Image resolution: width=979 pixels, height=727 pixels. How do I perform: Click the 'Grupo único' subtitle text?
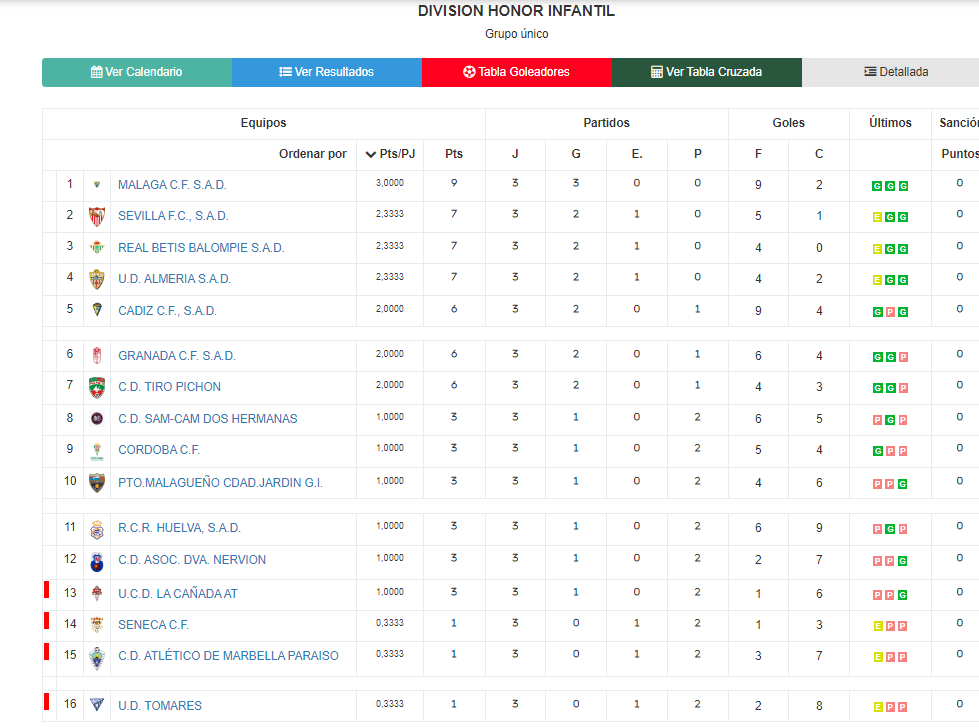(x=516, y=34)
